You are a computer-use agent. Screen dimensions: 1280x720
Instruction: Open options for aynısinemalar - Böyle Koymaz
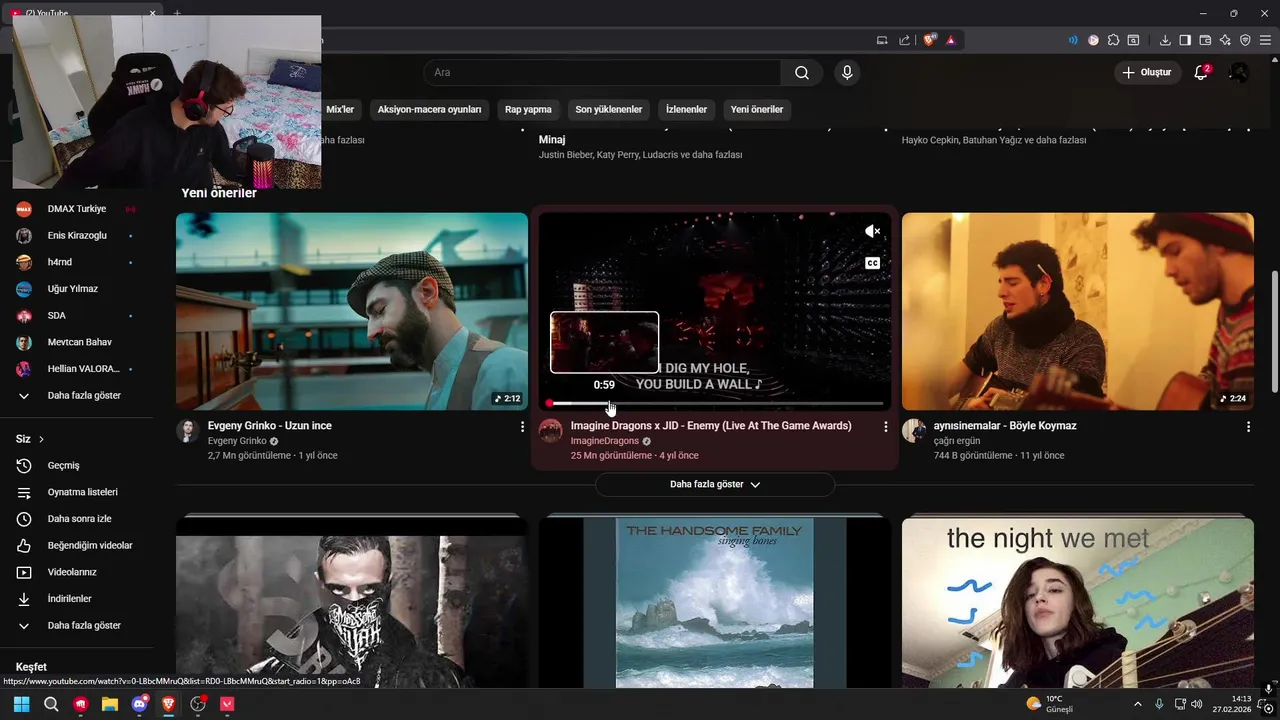[x=1248, y=426]
